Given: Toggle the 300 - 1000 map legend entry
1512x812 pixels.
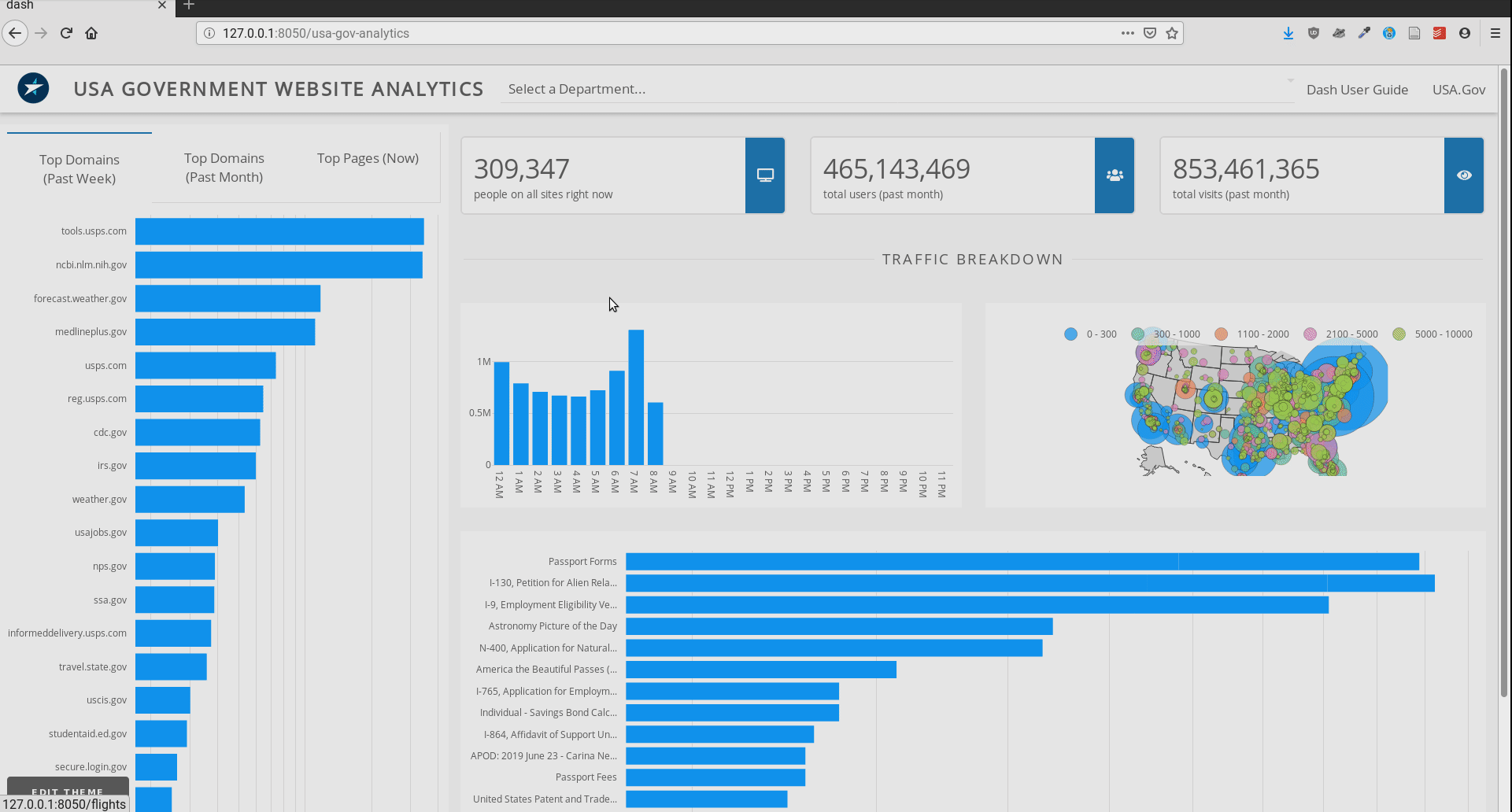Looking at the screenshot, I should click(x=1166, y=334).
